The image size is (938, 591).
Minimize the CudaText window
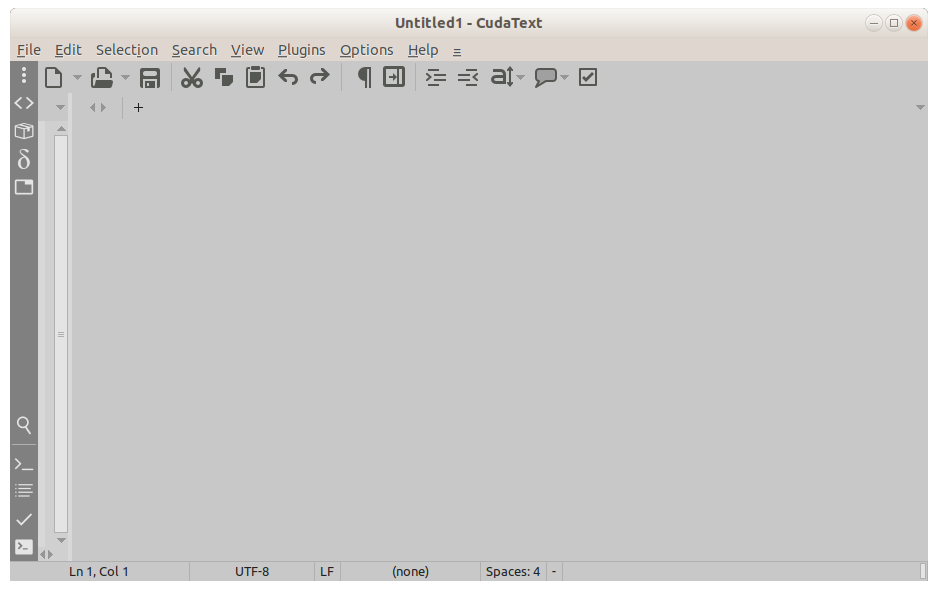(x=874, y=23)
